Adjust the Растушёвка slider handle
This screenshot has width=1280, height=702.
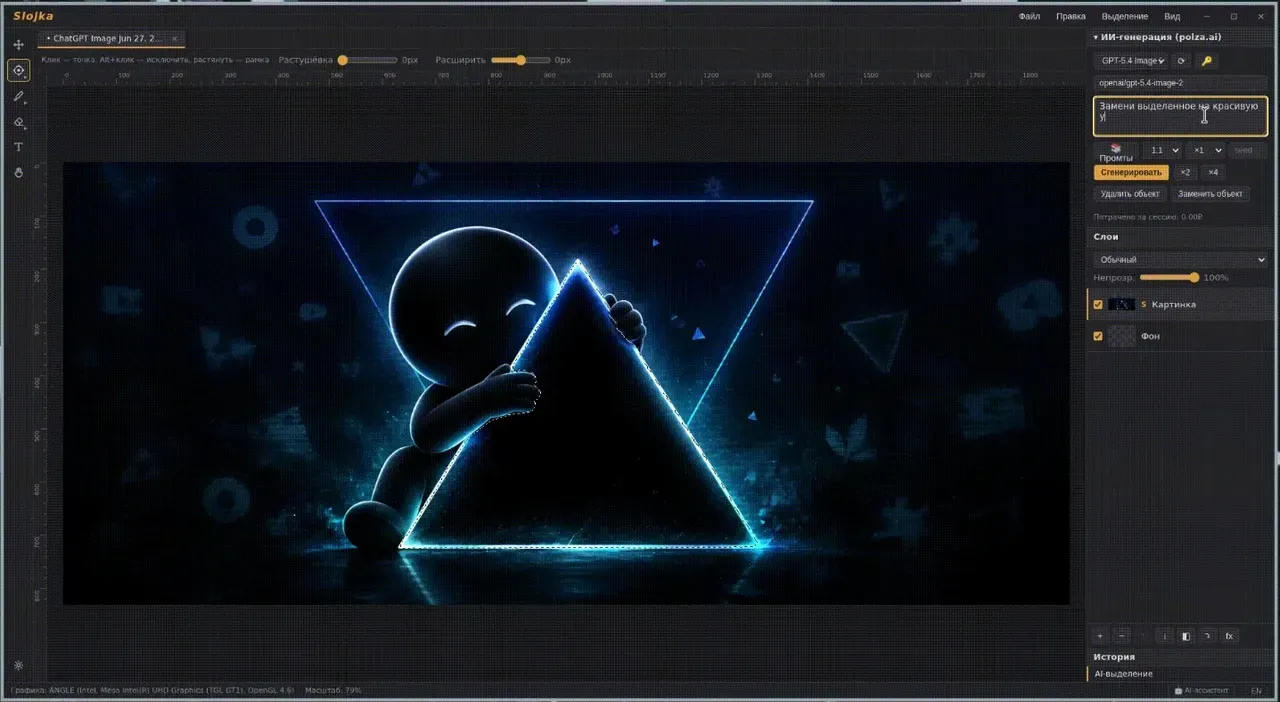click(x=342, y=60)
